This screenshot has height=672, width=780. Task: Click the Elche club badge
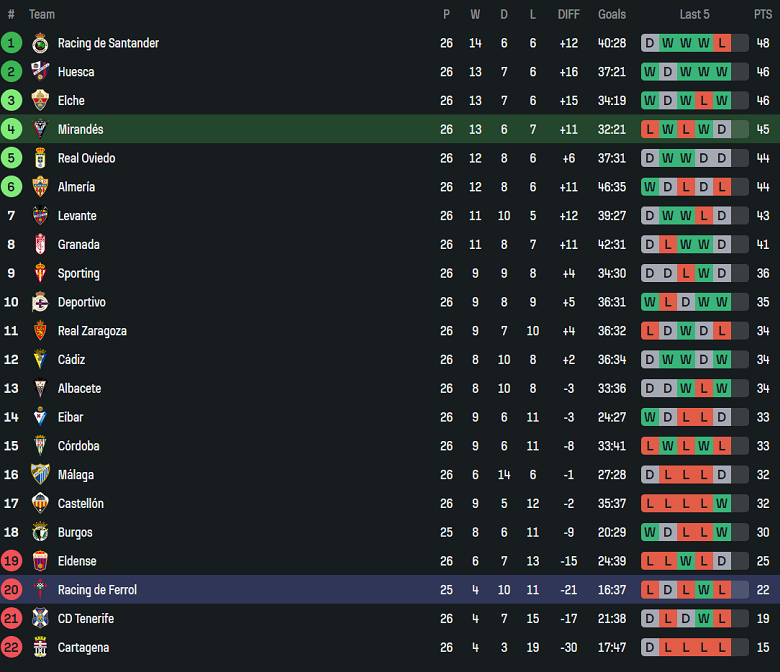click(x=40, y=101)
